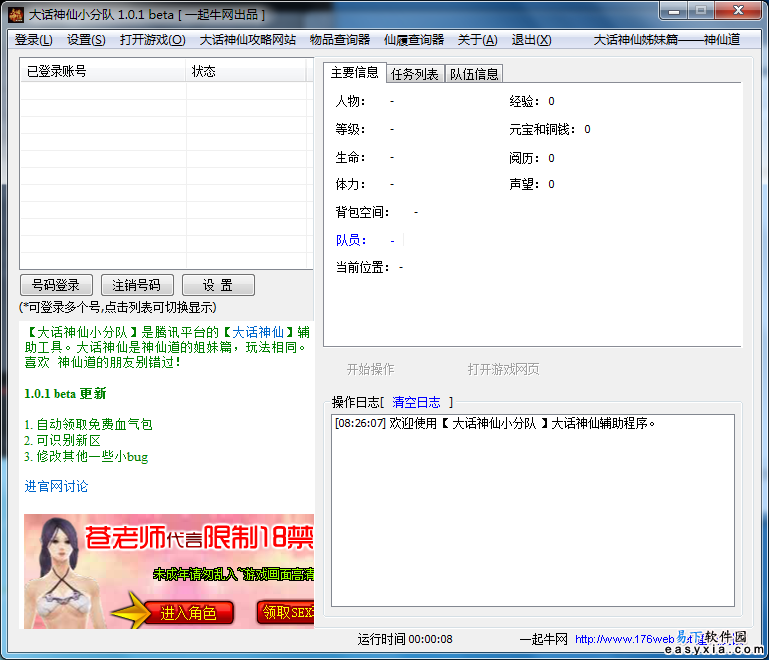
Task: Open the 物品查询器 menu item
Action: (x=340, y=40)
